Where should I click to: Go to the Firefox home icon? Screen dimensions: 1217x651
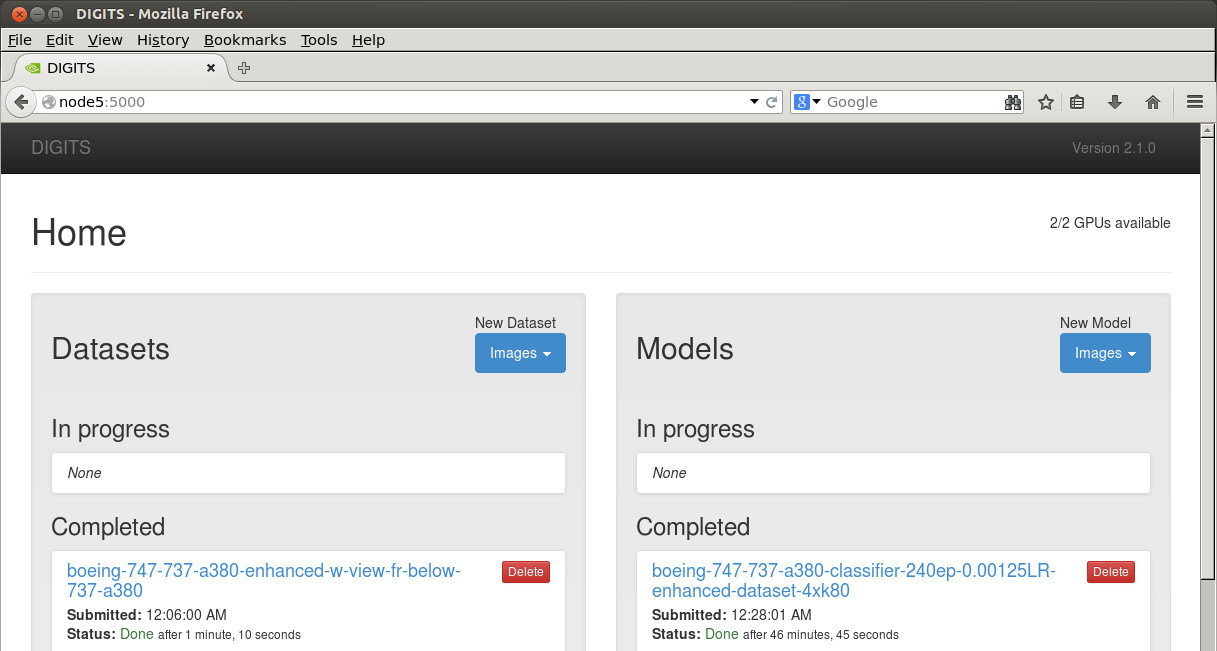point(1152,102)
